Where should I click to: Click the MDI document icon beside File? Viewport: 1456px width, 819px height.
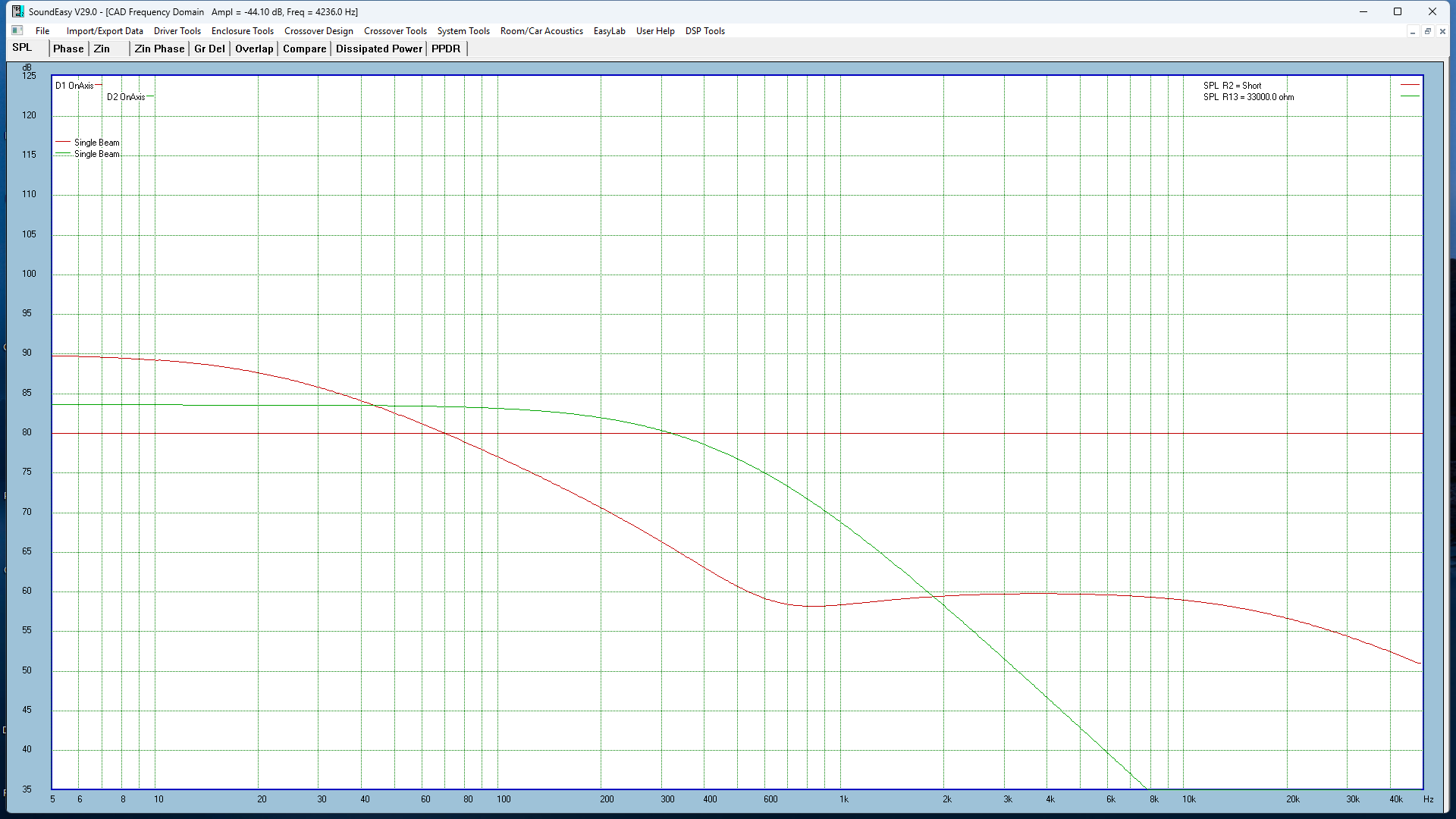[x=17, y=30]
